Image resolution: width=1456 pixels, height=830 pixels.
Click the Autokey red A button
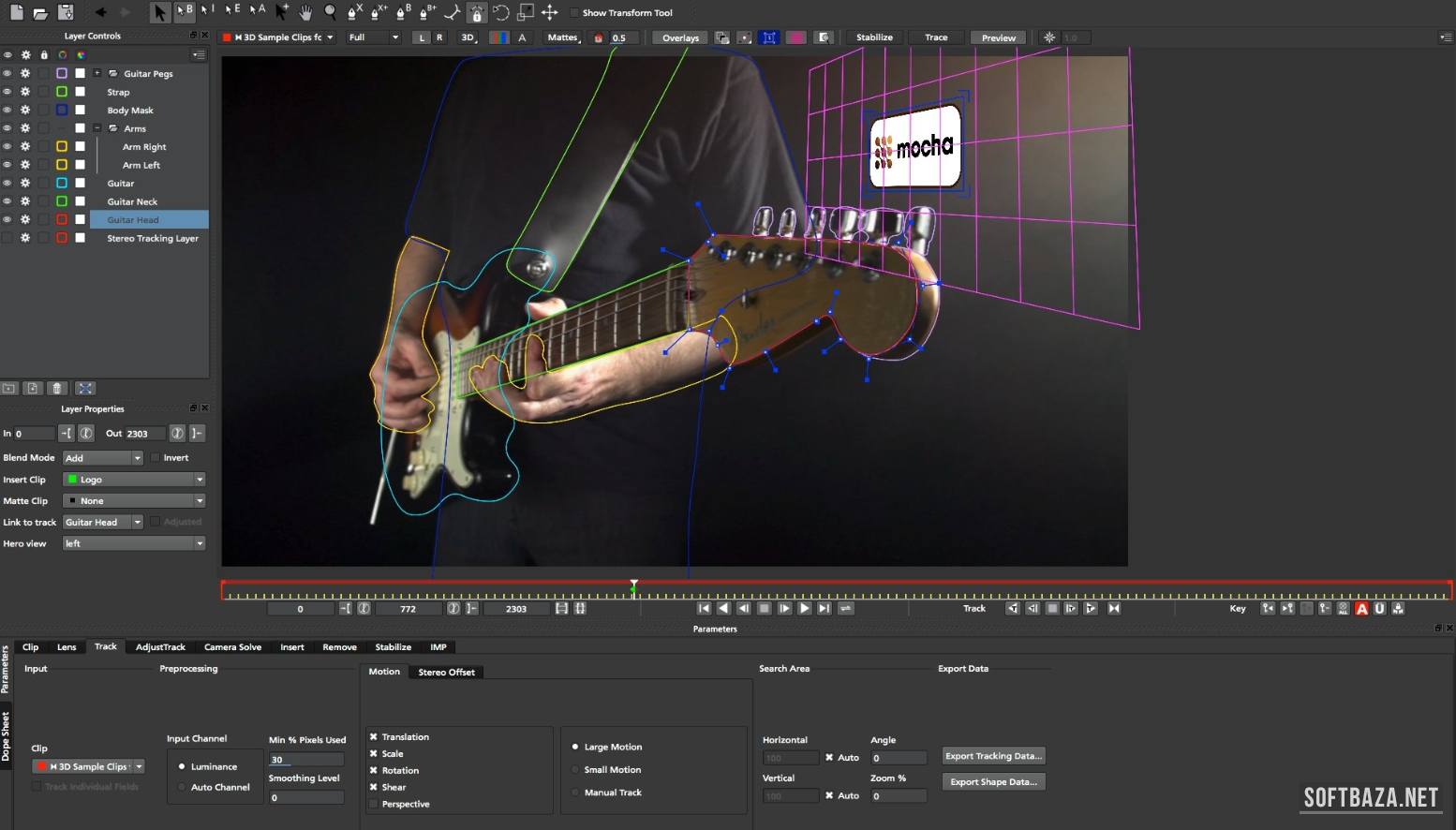(x=1361, y=609)
